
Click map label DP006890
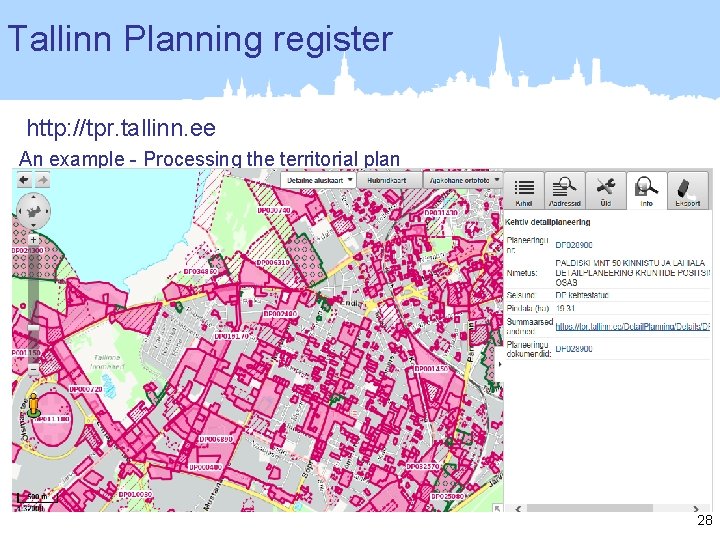click(x=216, y=439)
